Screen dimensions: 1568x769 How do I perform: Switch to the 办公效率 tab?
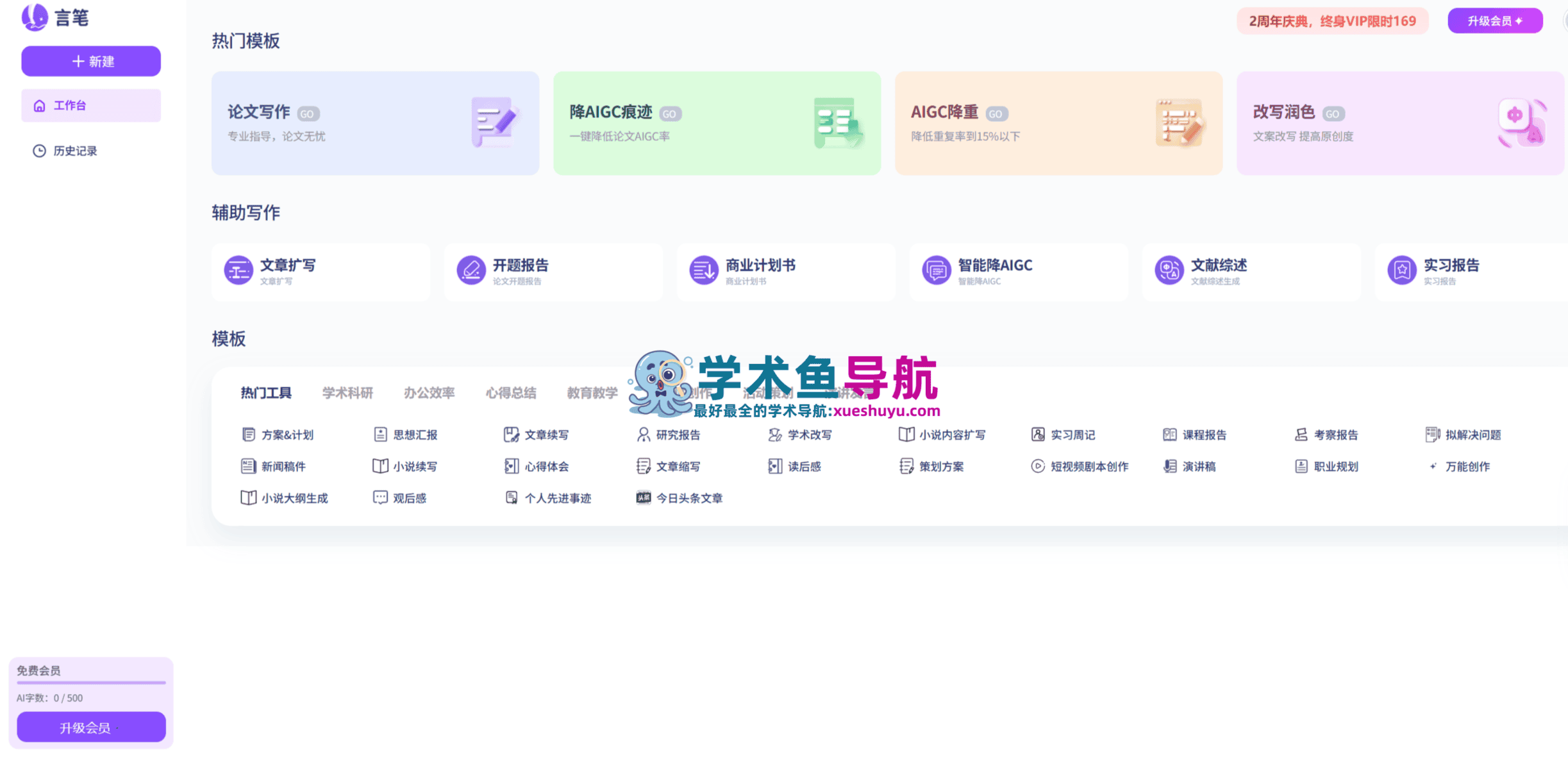click(429, 393)
